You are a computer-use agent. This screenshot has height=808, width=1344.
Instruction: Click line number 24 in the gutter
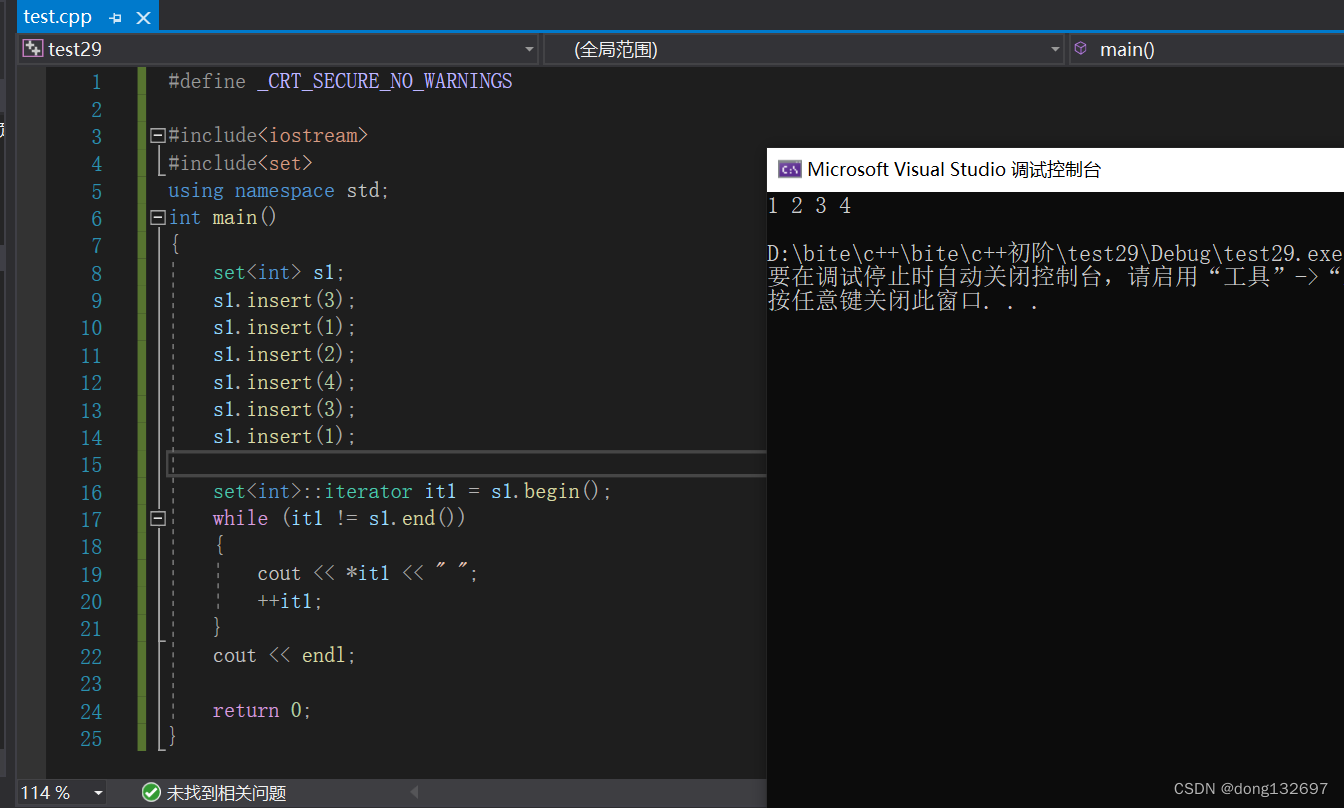[x=91, y=711]
